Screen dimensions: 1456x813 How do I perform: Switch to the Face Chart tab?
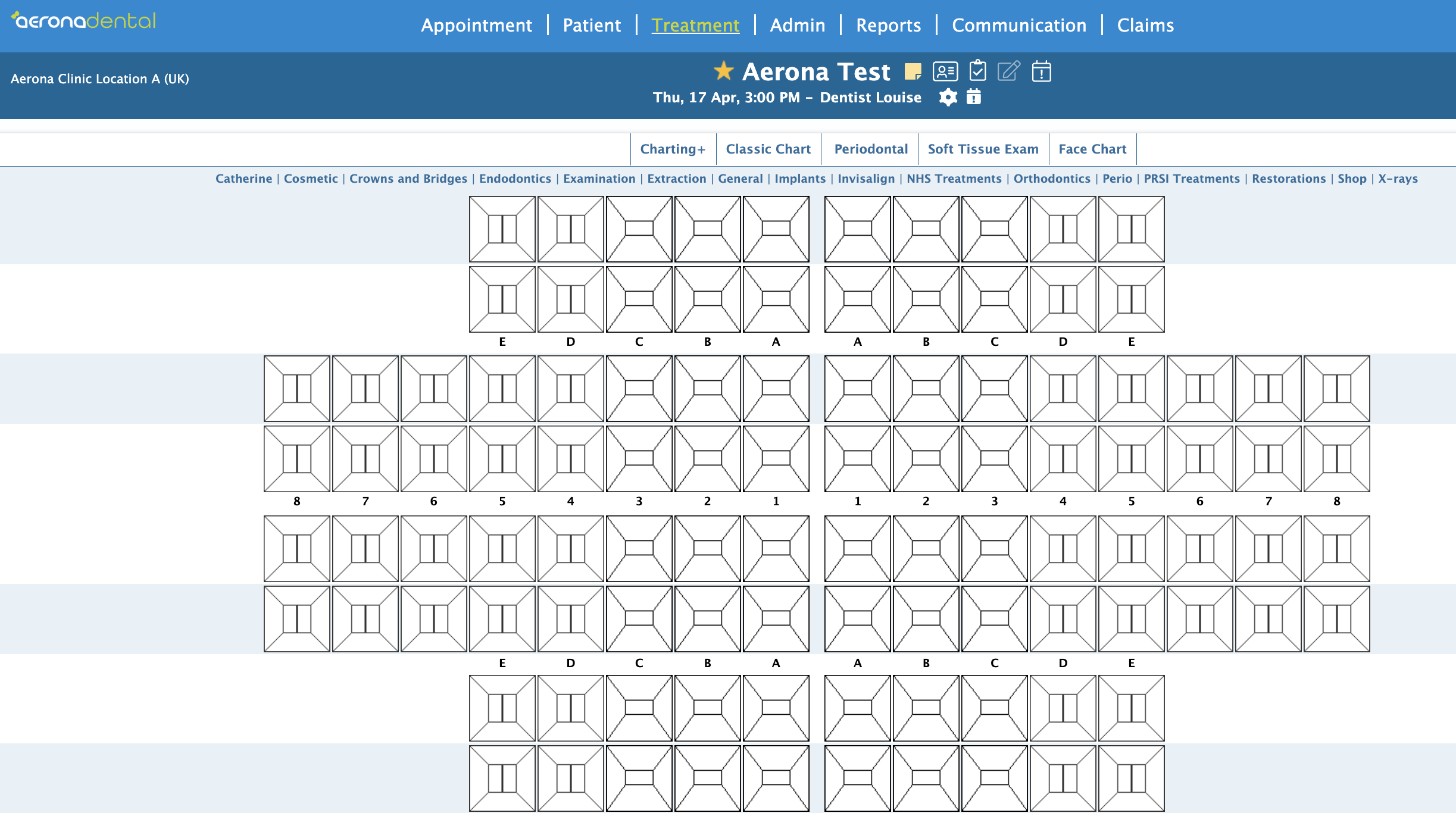(1092, 149)
